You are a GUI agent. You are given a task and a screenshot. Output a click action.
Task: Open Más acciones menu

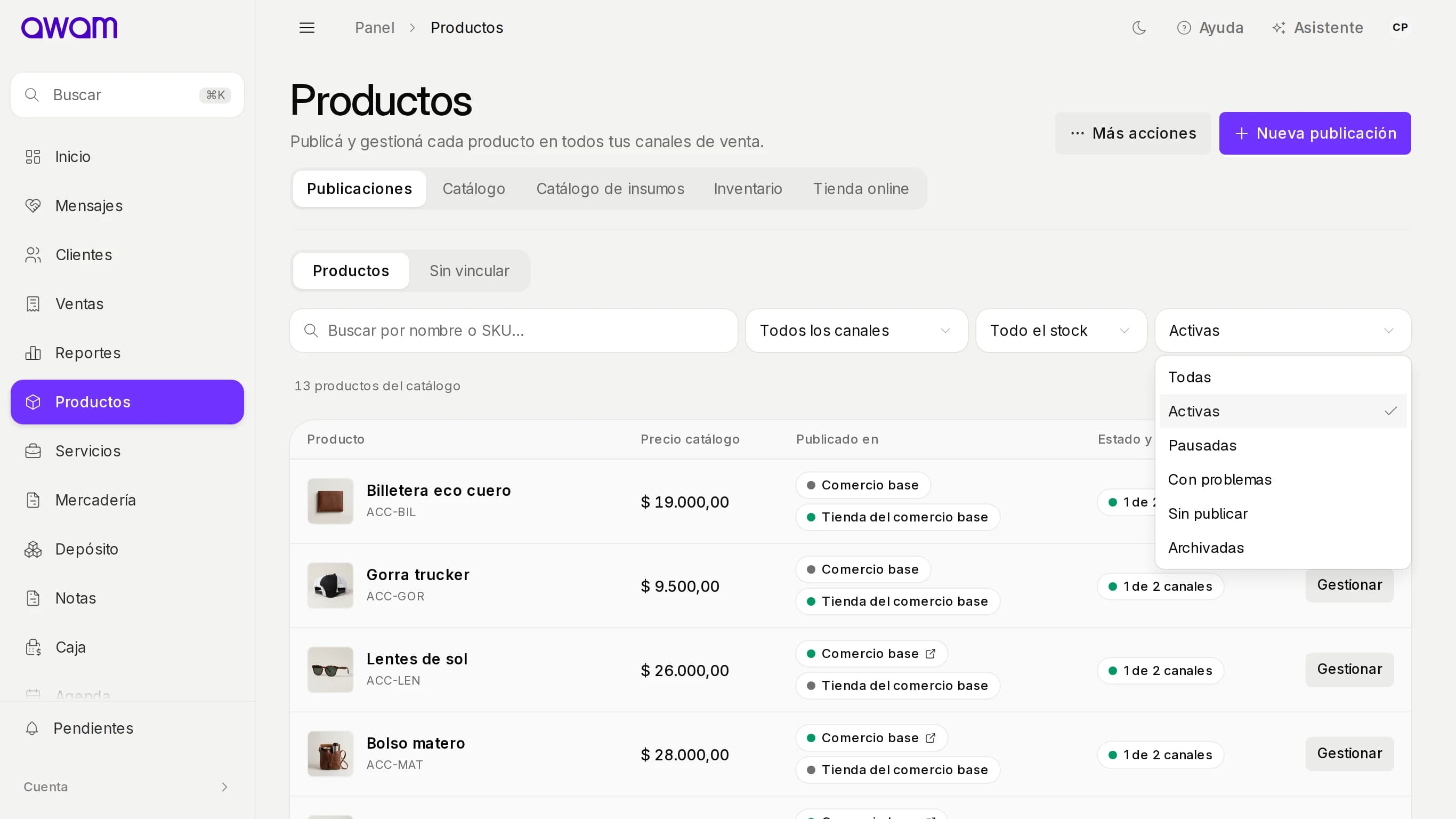pos(1133,133)
